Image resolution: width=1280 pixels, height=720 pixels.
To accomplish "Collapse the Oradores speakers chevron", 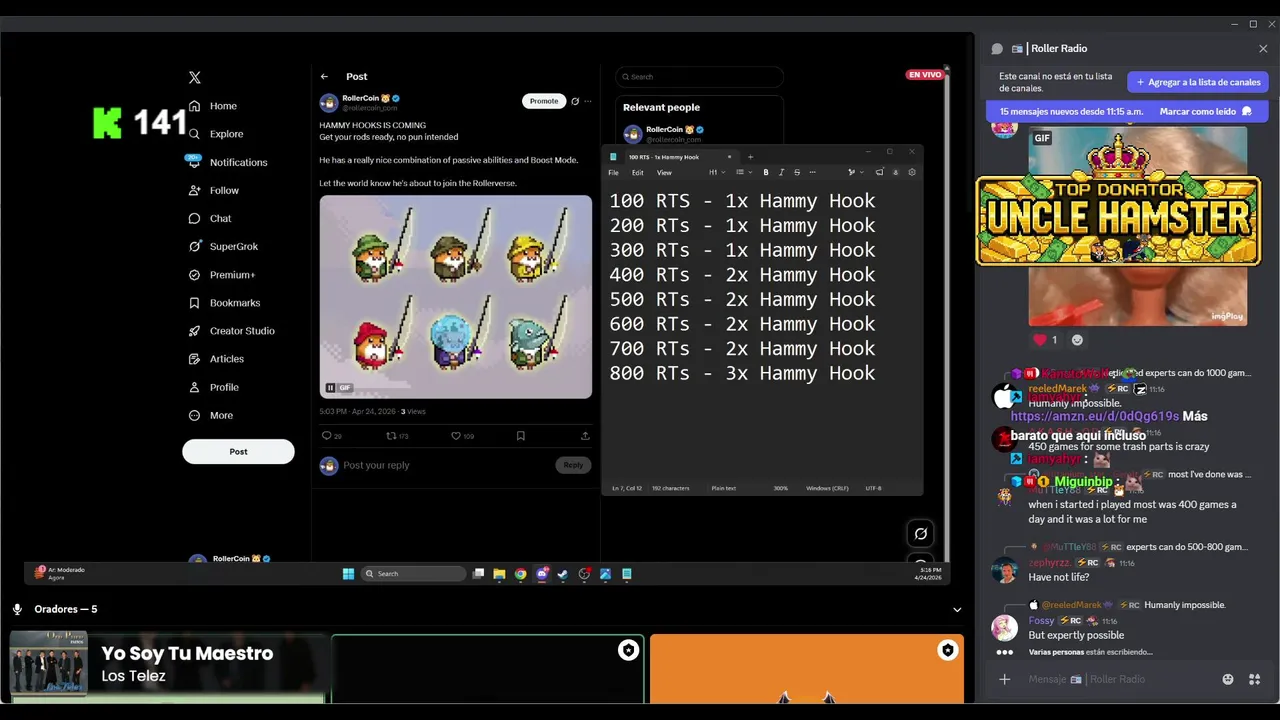I will pos(957,609).
